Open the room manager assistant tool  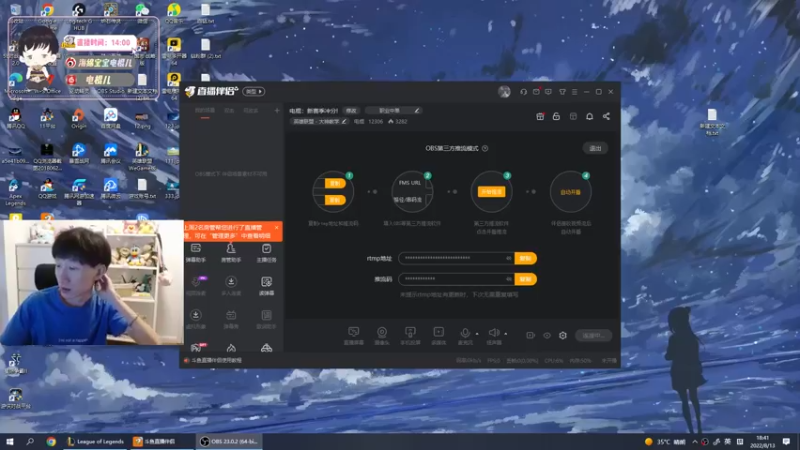tap(231, 253)
